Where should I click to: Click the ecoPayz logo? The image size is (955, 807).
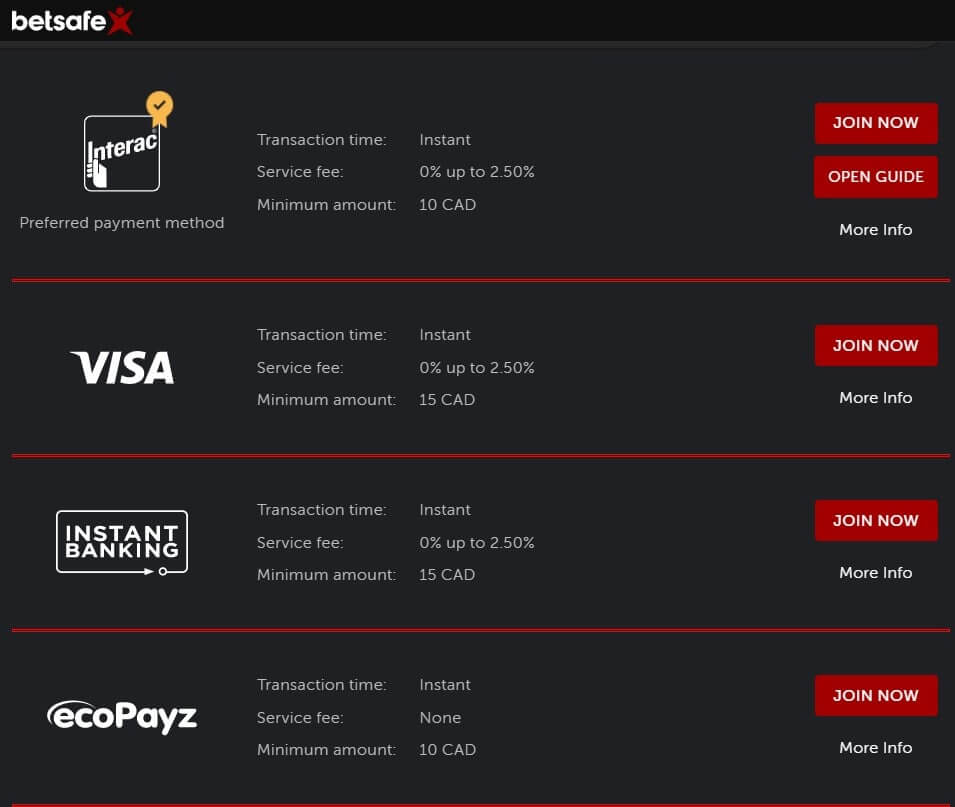click(122, 717)
